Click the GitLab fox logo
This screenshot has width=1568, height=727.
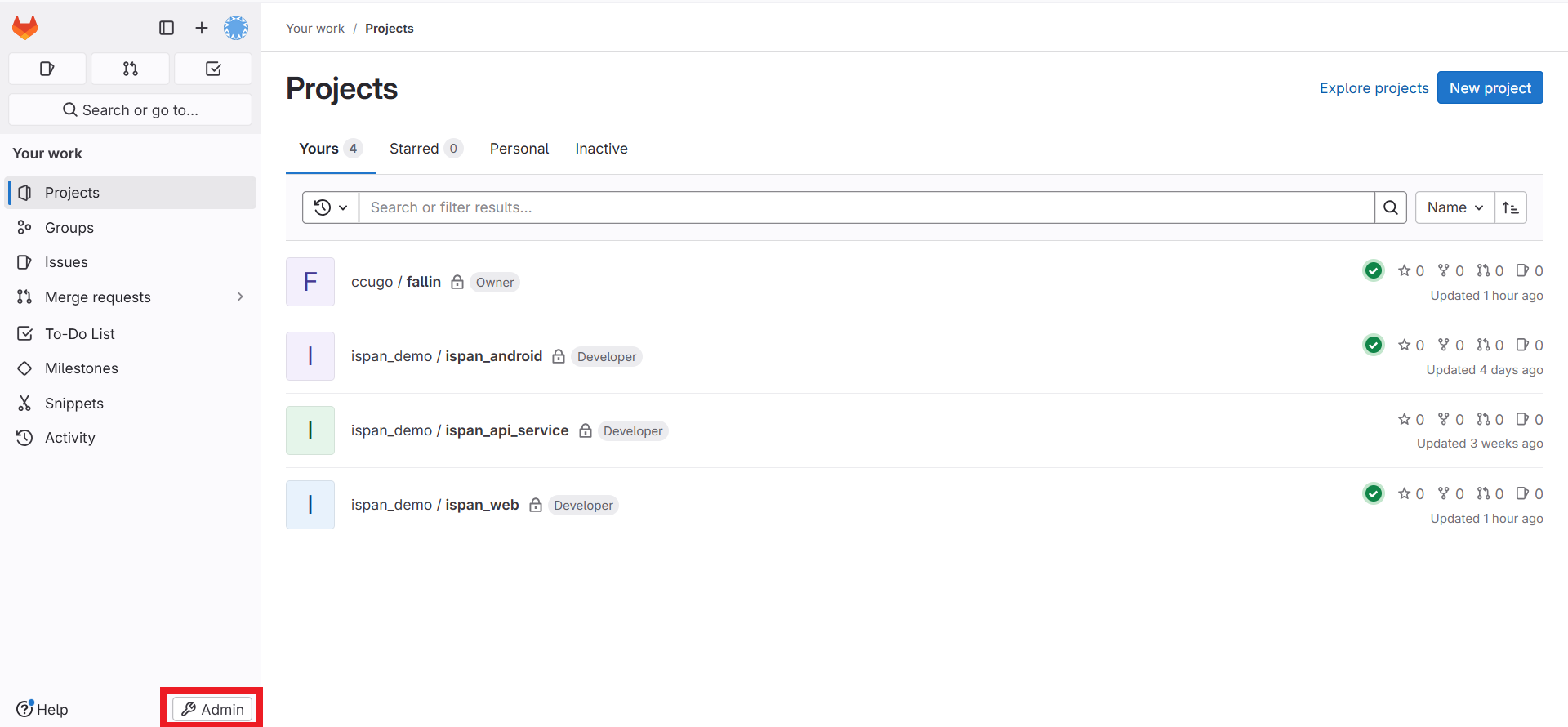tap(25, 28)
